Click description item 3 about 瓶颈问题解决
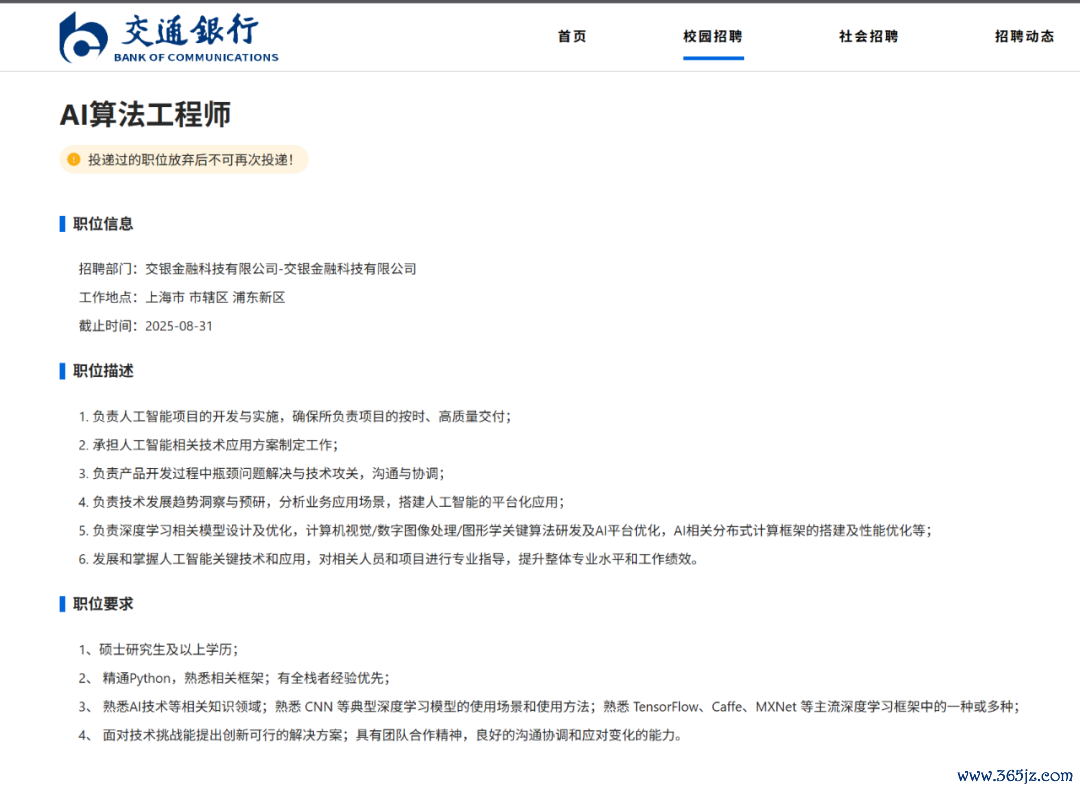Viewport: 1080px width, 791px height. click(262, 474)
